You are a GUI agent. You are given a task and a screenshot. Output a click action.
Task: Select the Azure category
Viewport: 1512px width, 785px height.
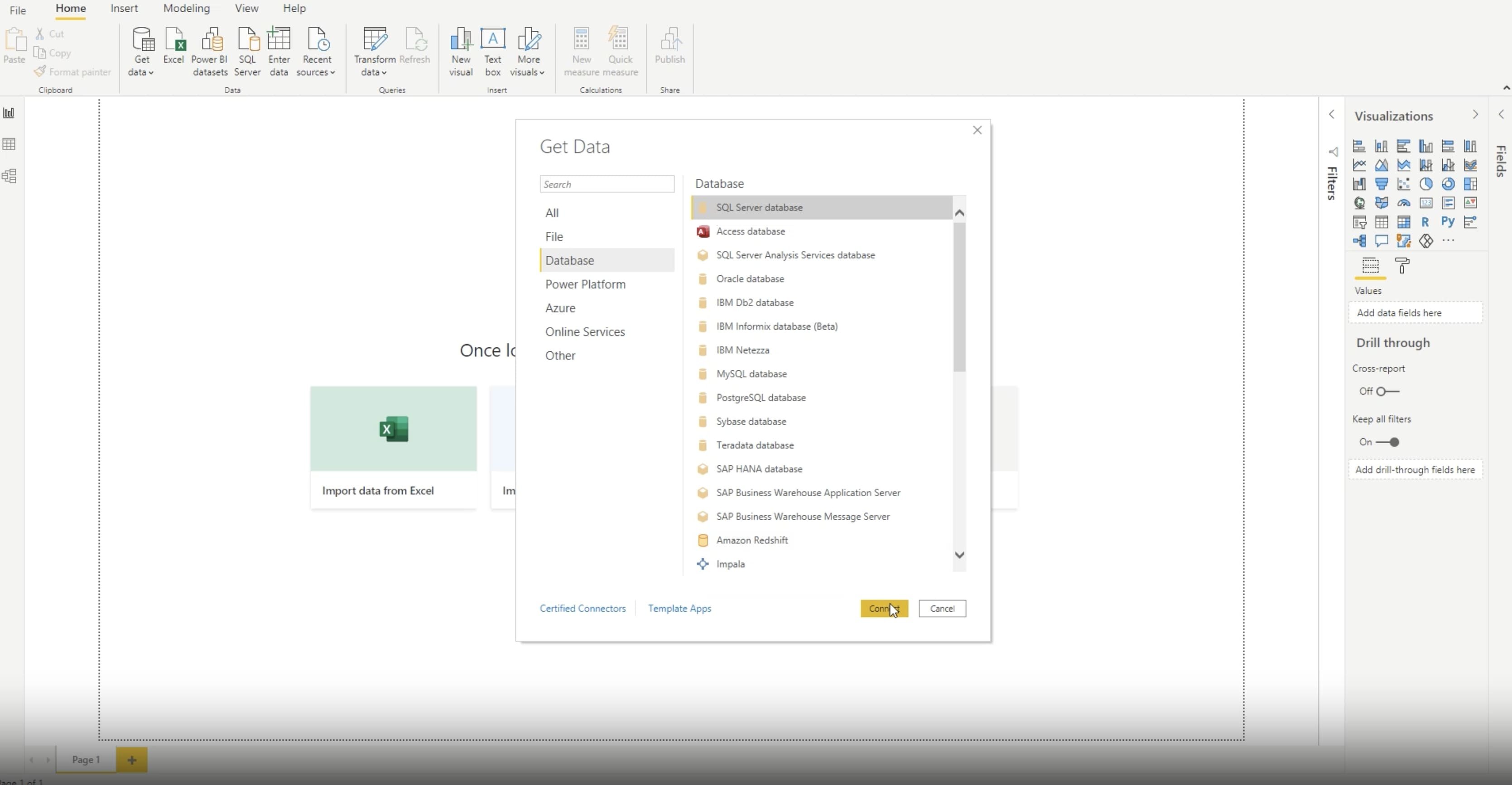[607, 308]
